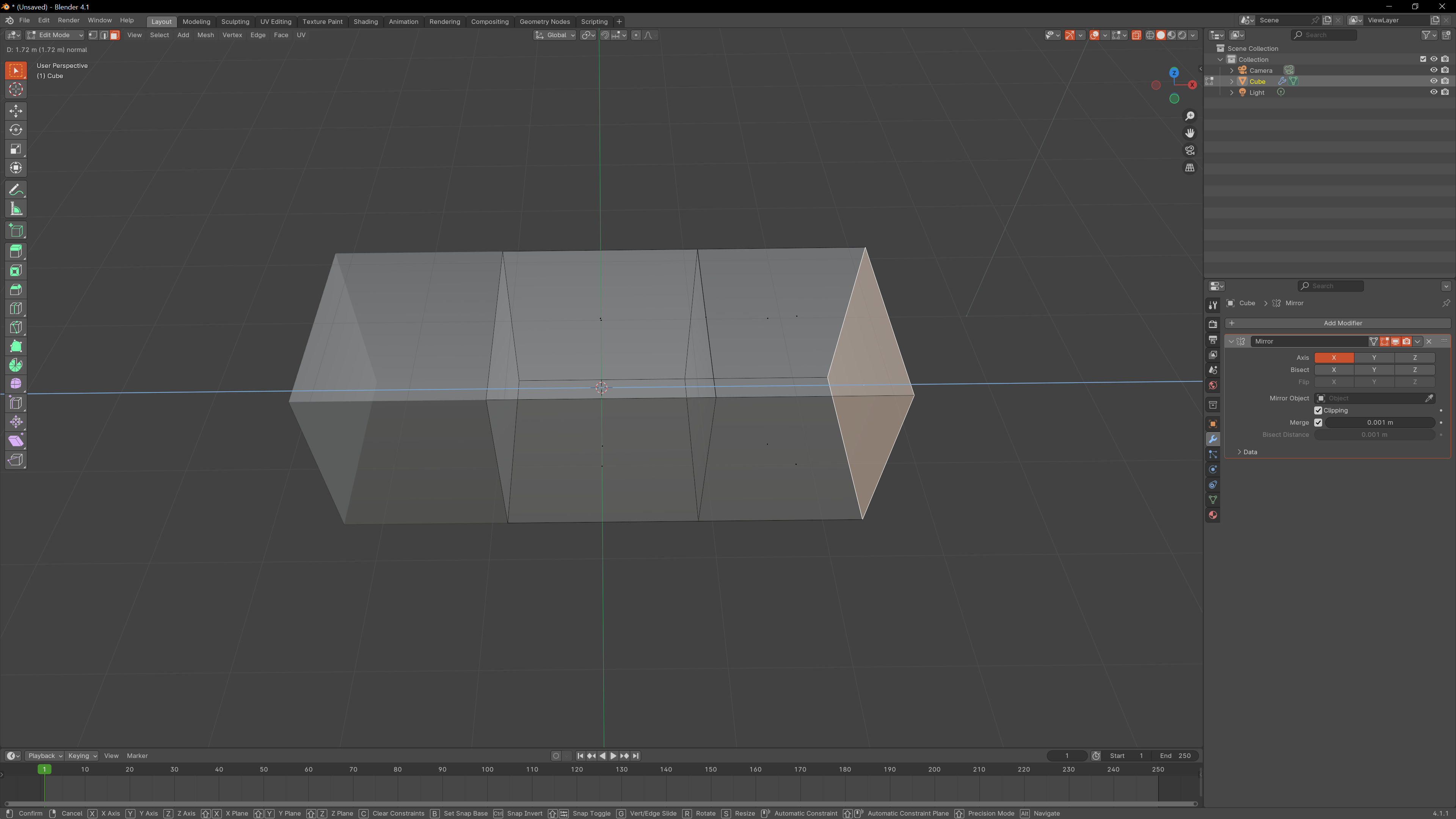
Task: Expand the Camera item in outliner
Action: click(1232, 70)
